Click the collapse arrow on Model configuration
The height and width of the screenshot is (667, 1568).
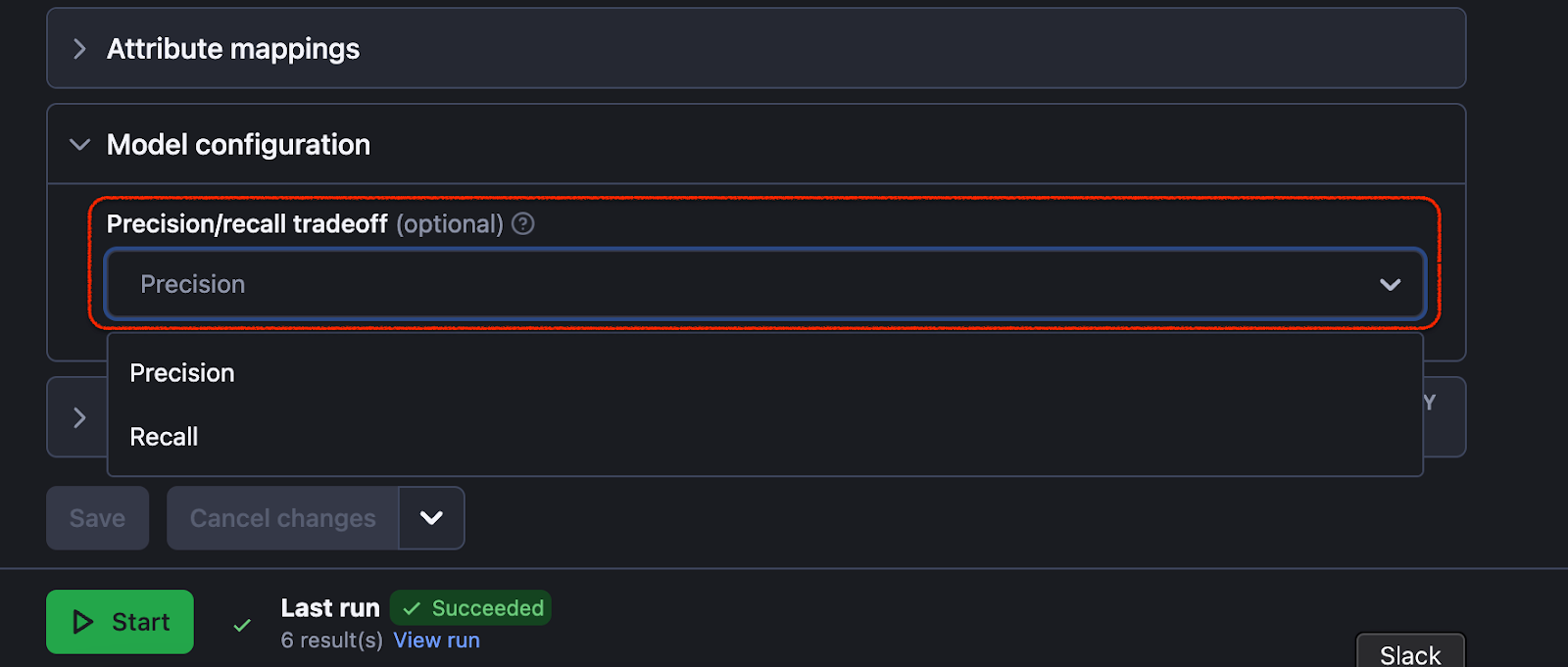pos(78,144)
